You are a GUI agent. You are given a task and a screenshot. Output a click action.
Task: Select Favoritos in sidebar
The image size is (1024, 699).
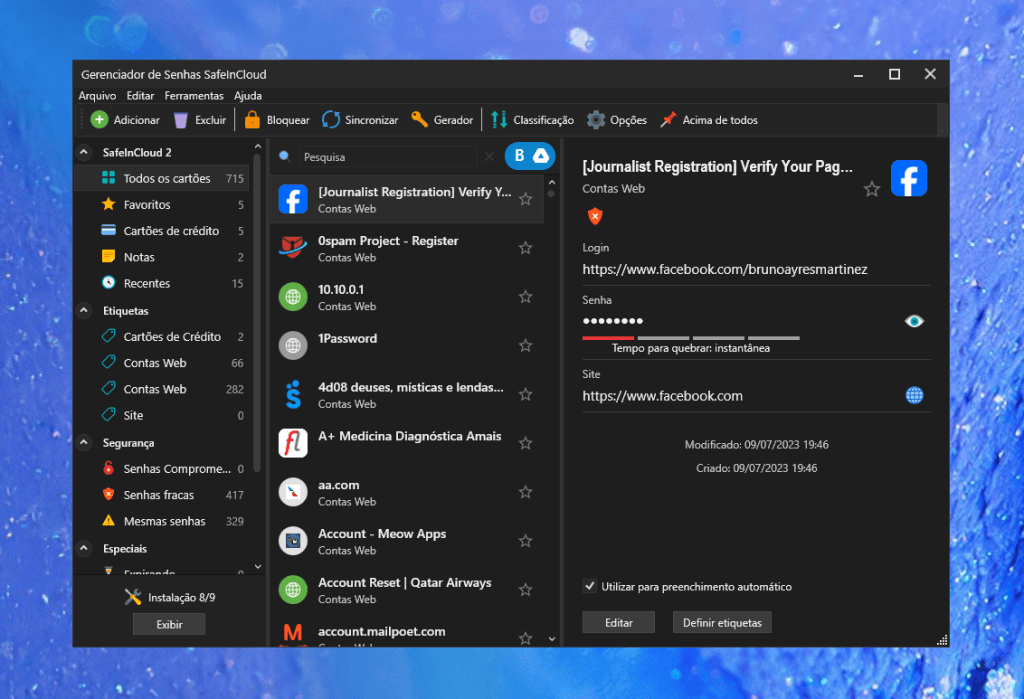click(162, 204)
